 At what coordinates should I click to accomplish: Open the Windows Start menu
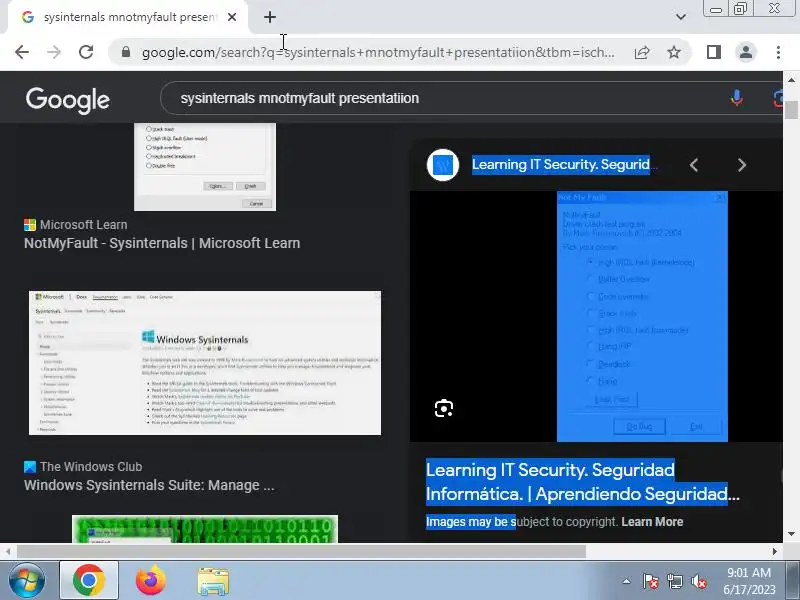[x=27, y=580]
